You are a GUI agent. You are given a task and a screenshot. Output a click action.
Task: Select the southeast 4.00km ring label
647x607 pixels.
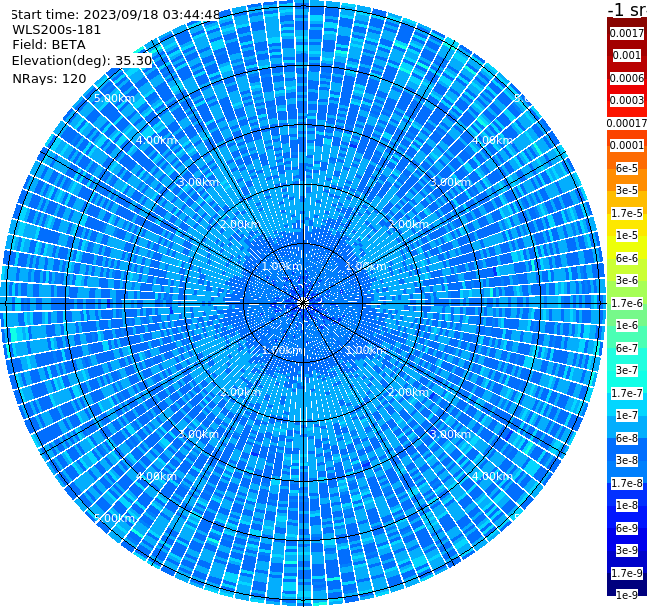point(492,476)
